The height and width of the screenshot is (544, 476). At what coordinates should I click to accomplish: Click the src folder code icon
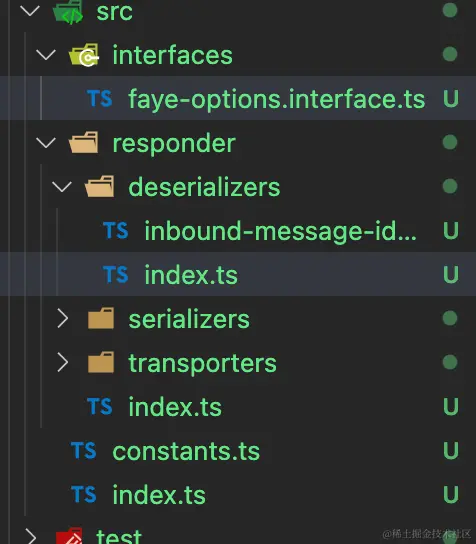tap(68, 12)
